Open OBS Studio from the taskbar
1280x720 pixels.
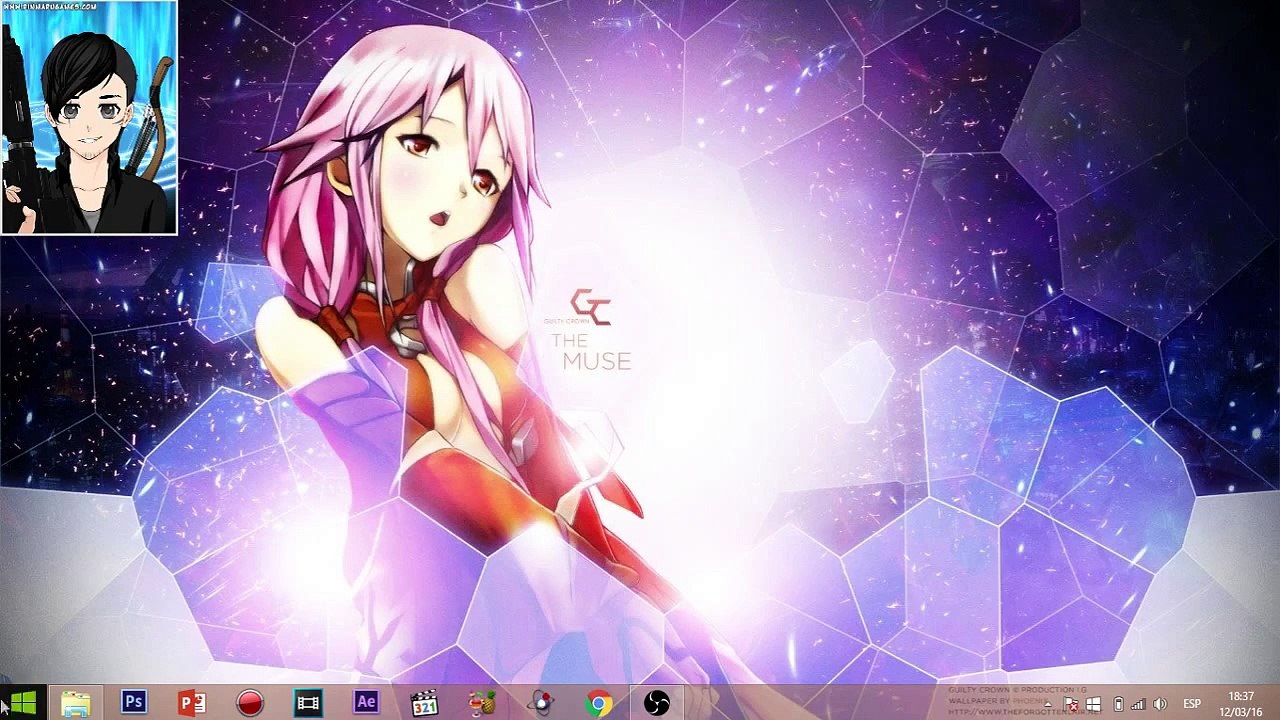657,703
